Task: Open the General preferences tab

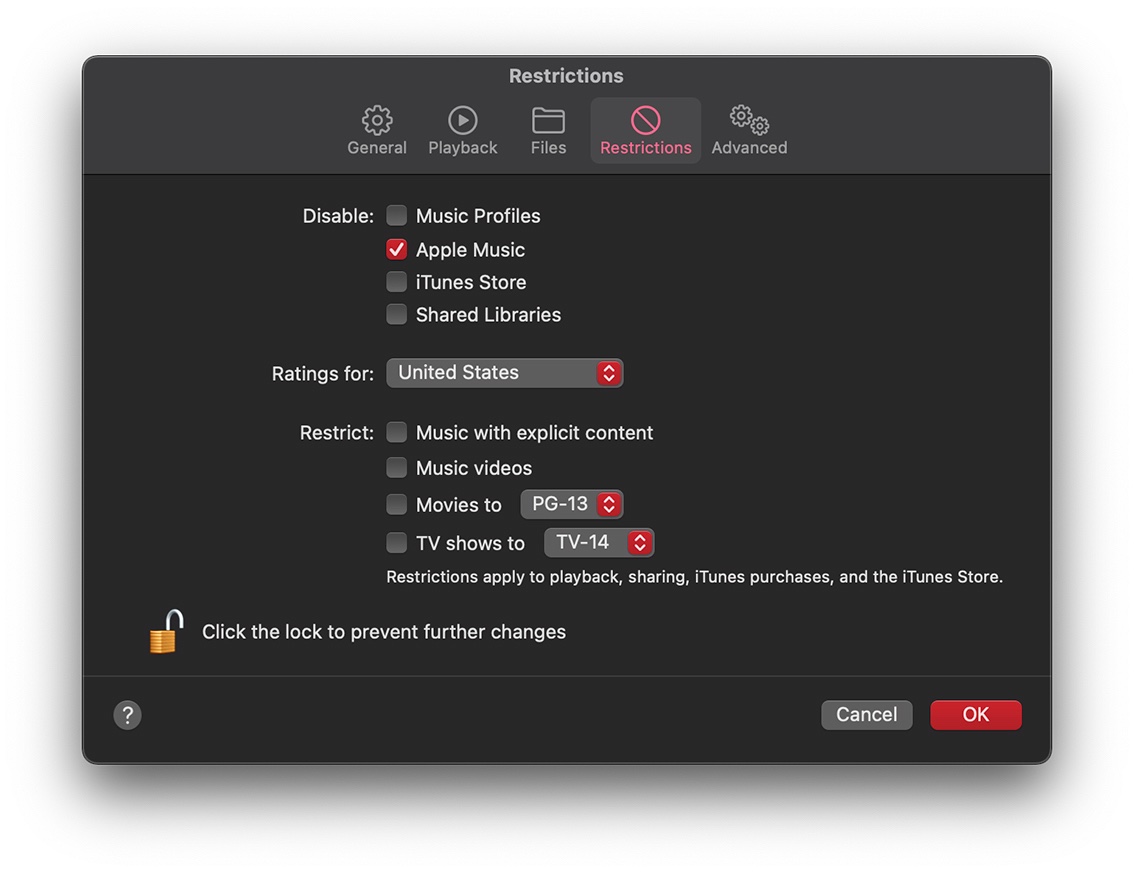Action: point(377,130)
